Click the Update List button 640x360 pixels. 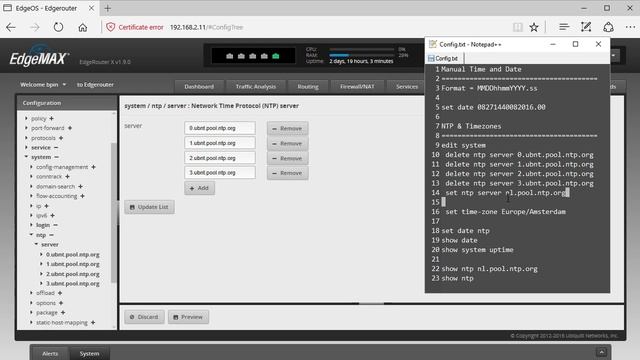pyautogui.click(x=149, y=207)
